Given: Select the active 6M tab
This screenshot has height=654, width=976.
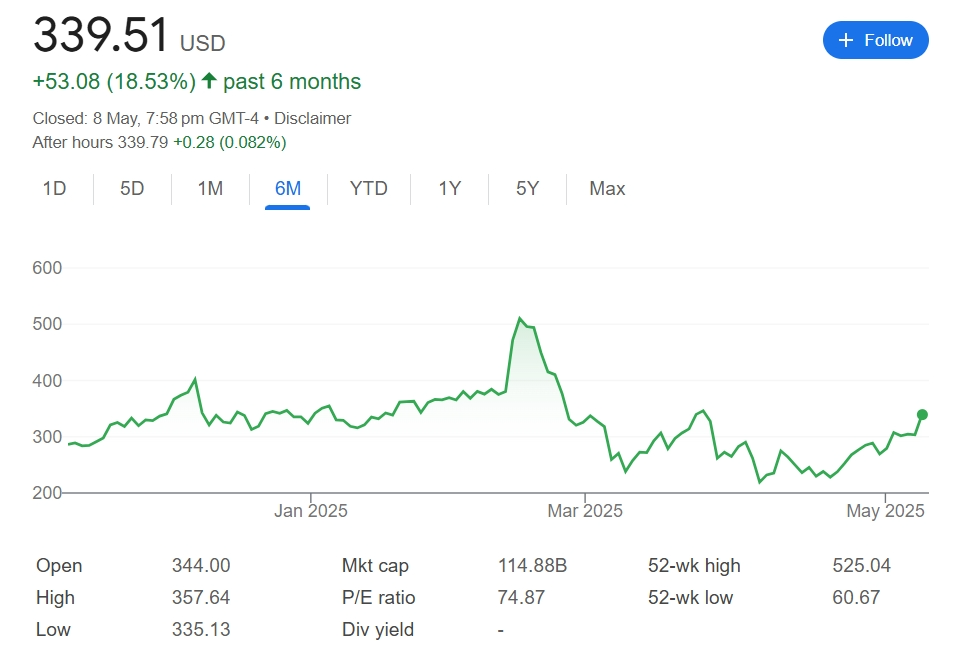Looking at the screenshot, I should 288,189.
